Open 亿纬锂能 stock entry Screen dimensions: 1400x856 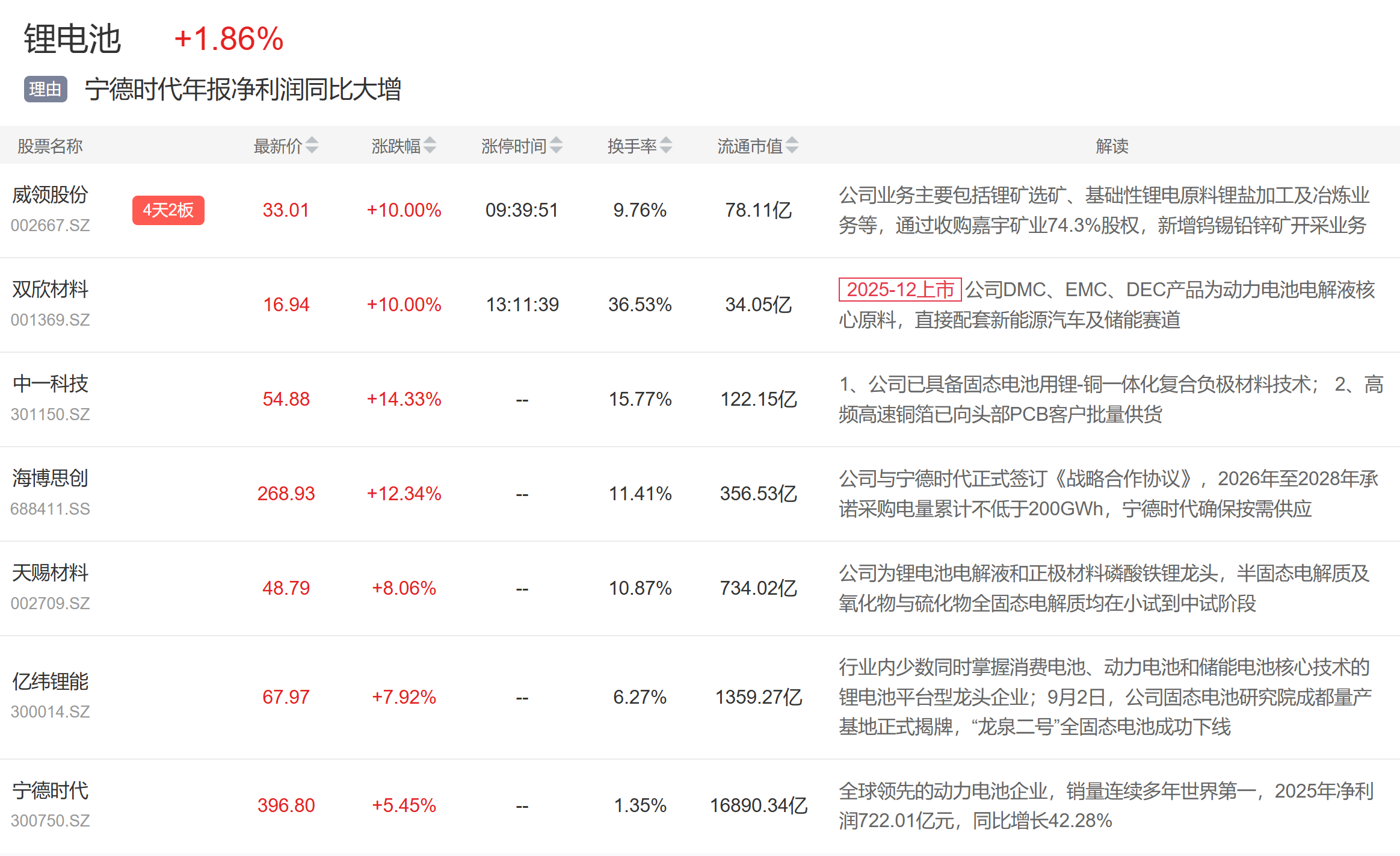[x=50, y=681]
